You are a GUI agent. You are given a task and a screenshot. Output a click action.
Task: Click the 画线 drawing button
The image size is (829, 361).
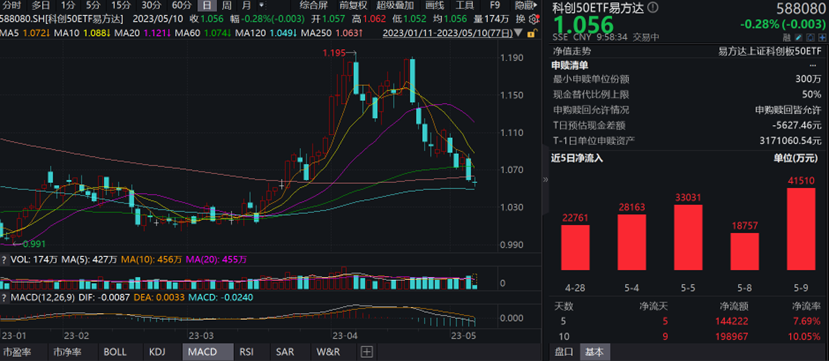pos(435,6)
